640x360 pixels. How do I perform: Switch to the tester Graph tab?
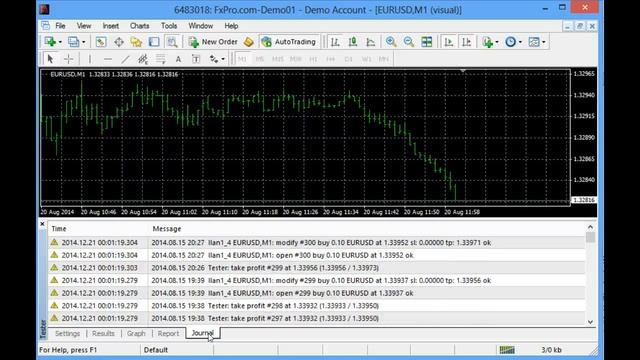click(136, 333)
